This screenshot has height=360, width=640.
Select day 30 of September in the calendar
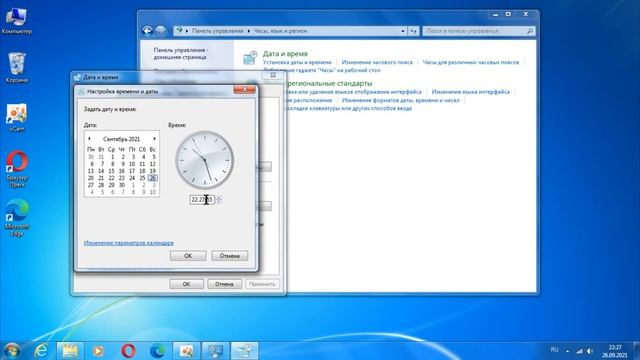point(122,185)
